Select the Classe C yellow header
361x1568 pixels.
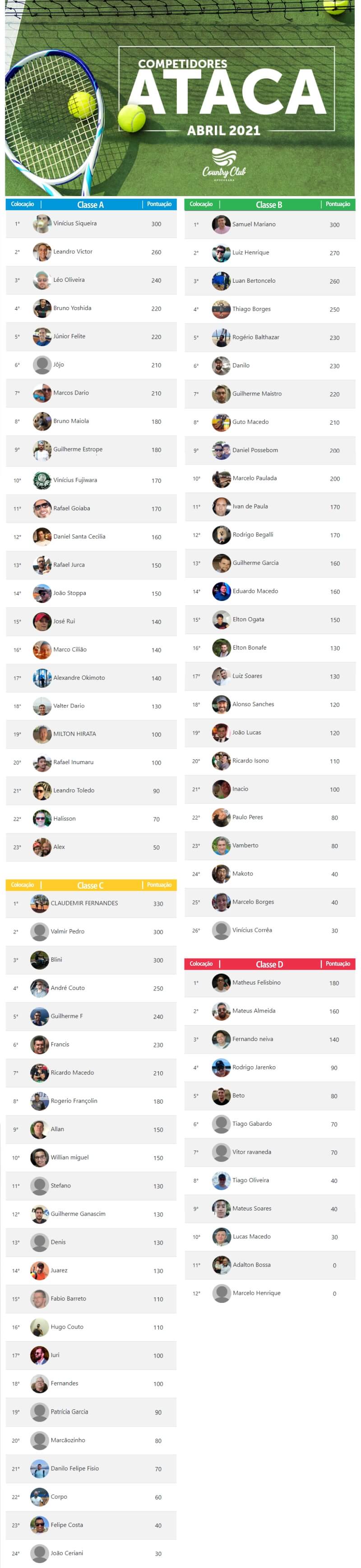pos(91,885)
